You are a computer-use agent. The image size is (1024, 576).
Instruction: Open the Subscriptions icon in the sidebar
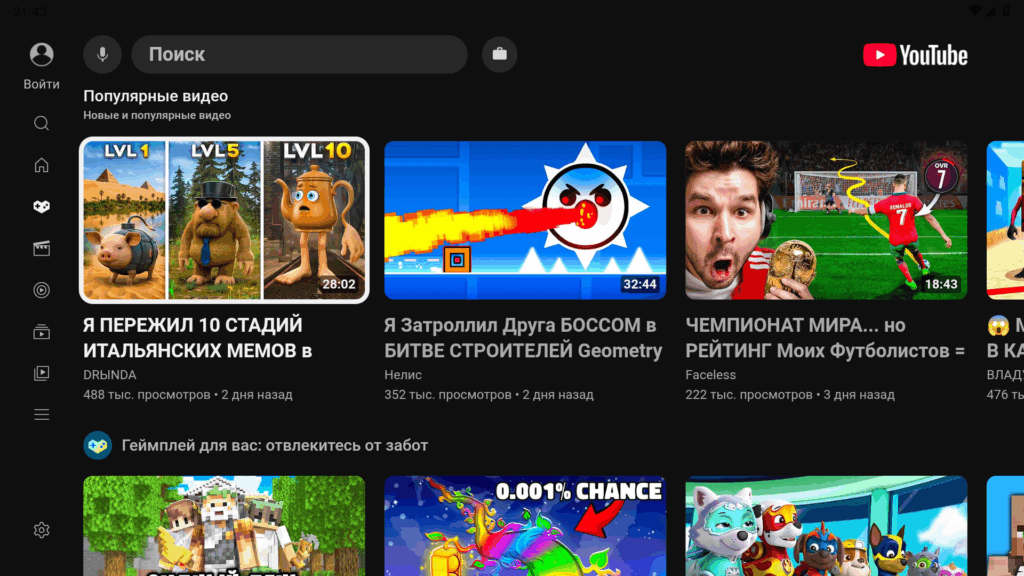click(x=41, y=332)
